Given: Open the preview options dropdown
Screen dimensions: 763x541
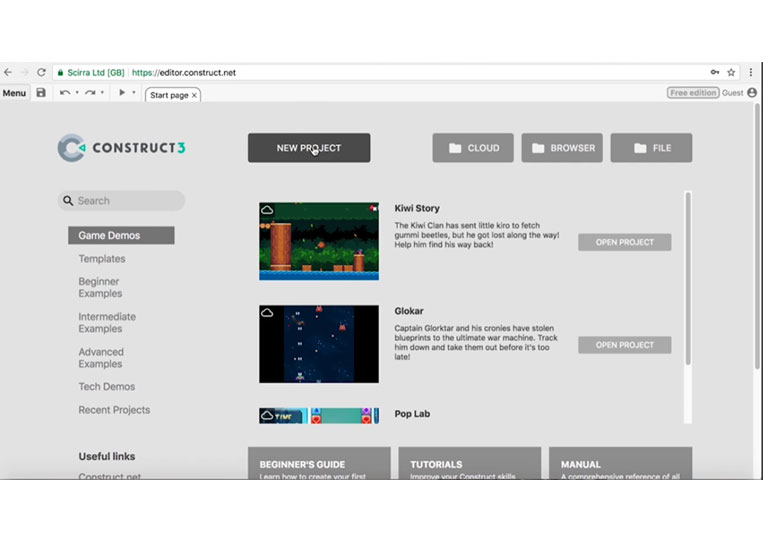Looking at the screenshot, I should click(x=134, y=92).
